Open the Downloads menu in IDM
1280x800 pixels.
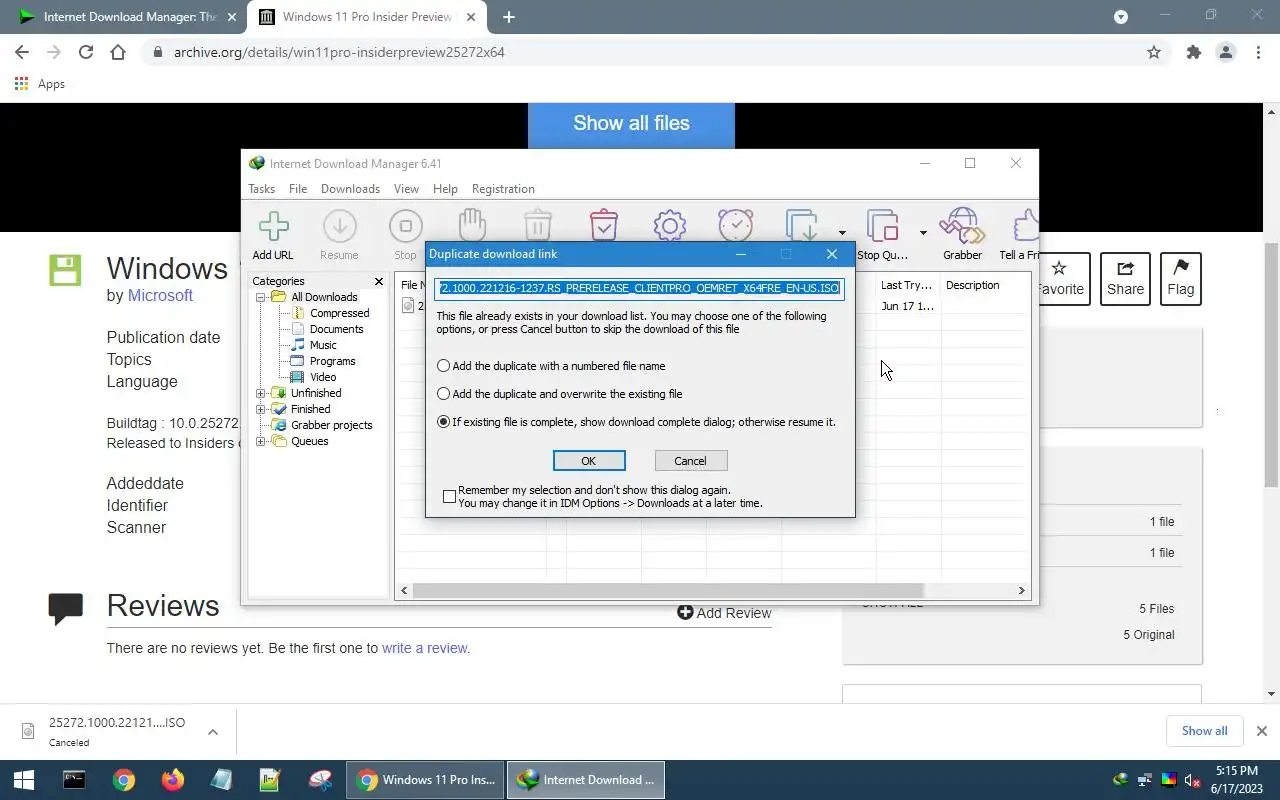tap(350, 189)
